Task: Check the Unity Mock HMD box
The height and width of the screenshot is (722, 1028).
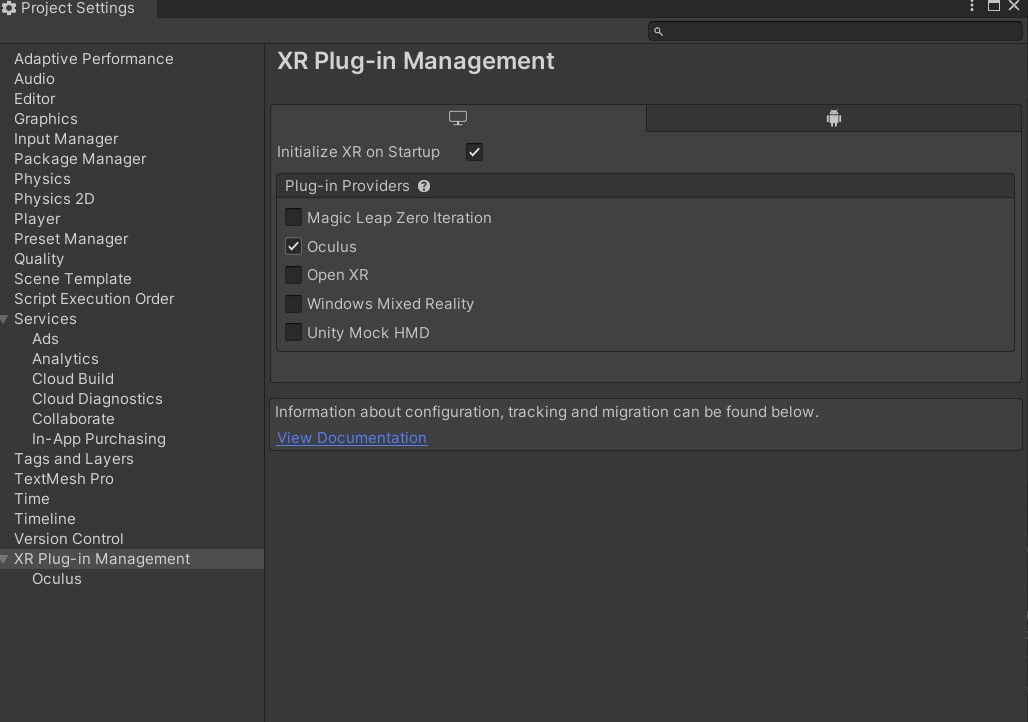Action: point(293,332)
